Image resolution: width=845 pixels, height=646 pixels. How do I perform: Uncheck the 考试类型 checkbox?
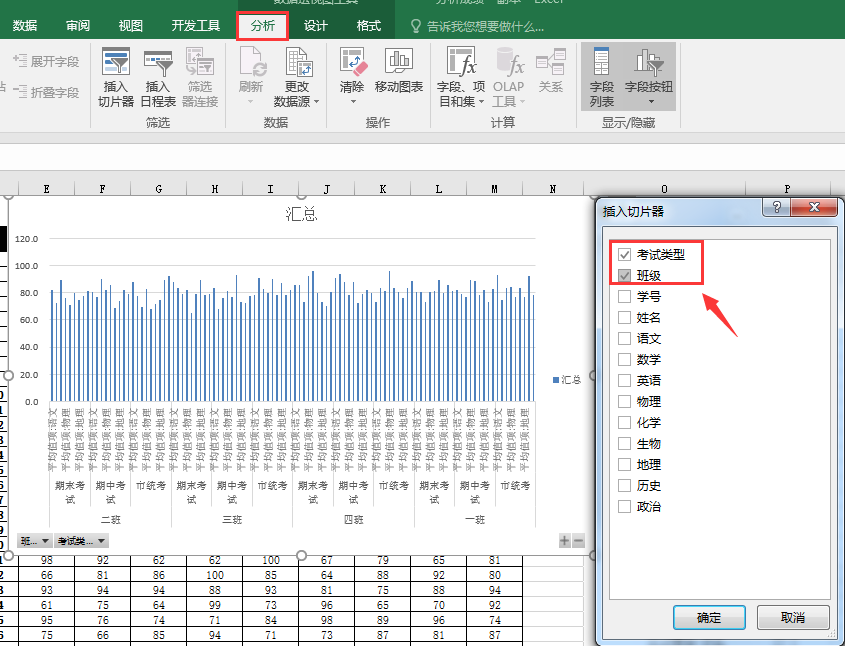pyautogui.click(x=625, y=254)
